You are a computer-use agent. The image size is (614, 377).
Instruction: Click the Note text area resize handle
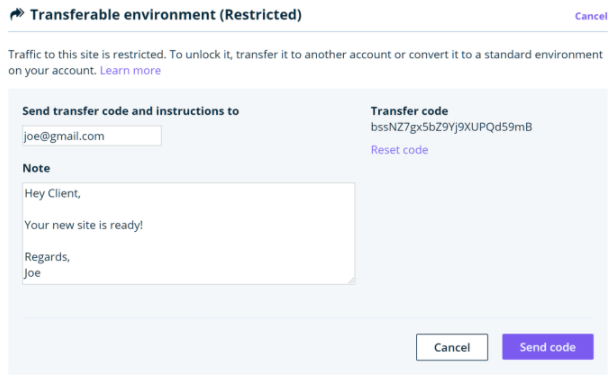click(x=351, y=281)
